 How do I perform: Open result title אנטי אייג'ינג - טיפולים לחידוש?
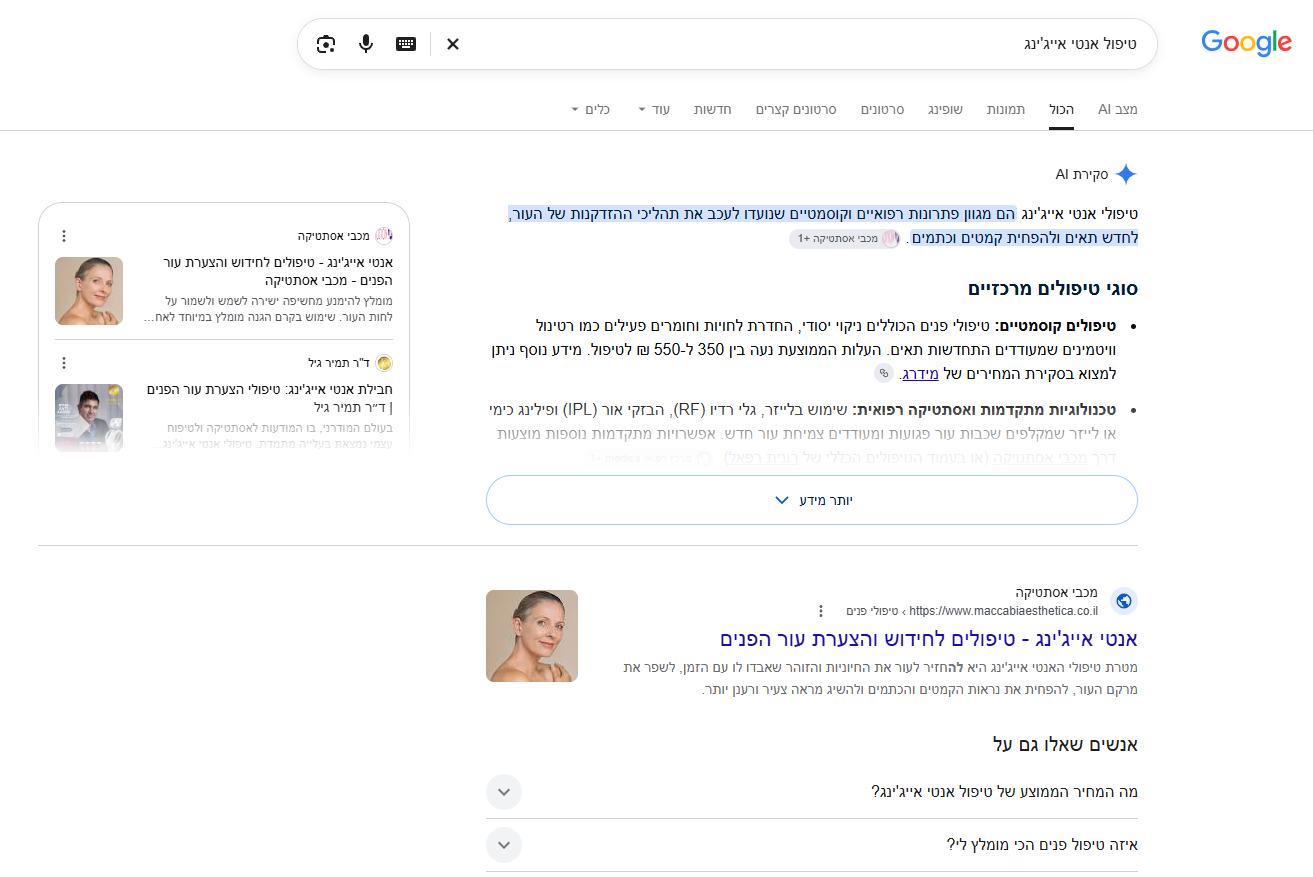click(x=928, y=639)
